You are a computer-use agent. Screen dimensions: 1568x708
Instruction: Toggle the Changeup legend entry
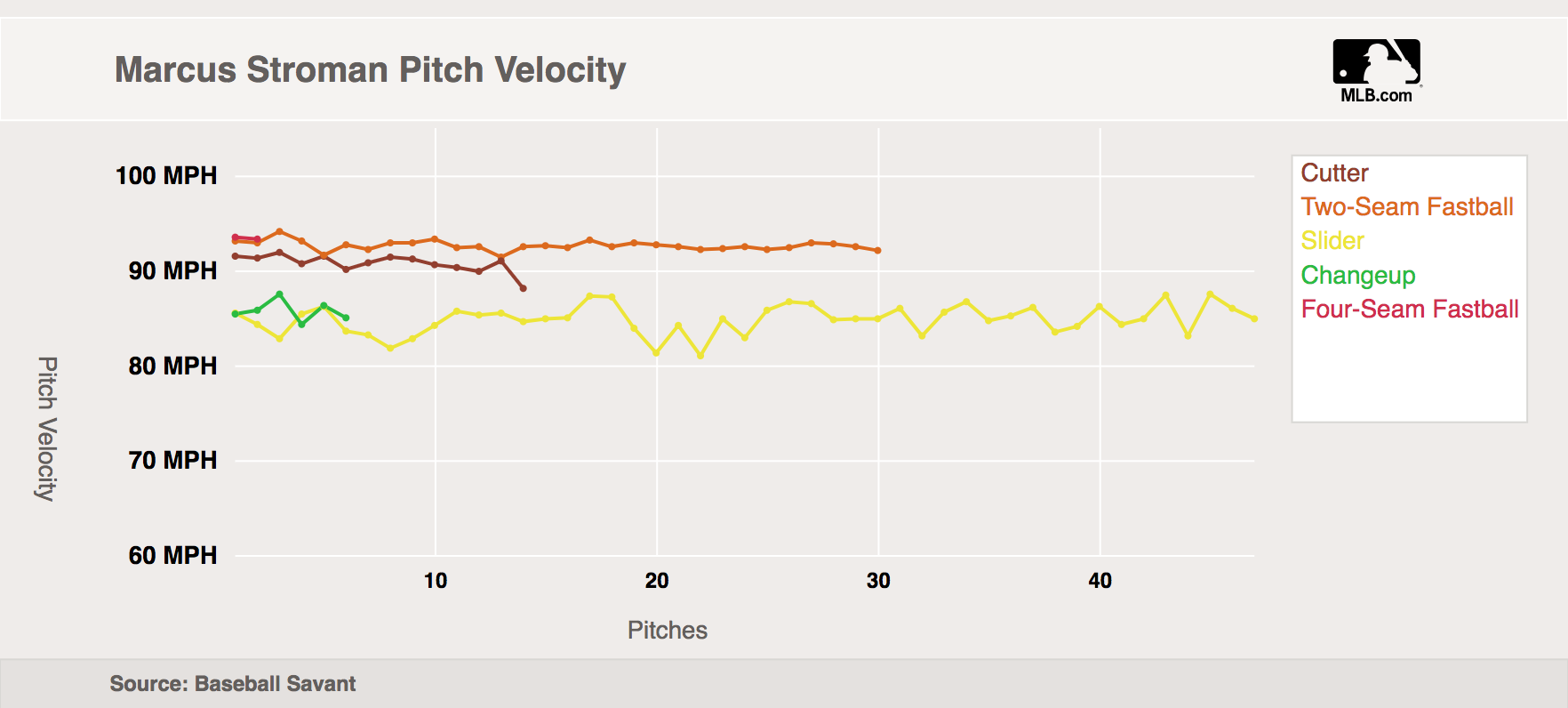1357,275
